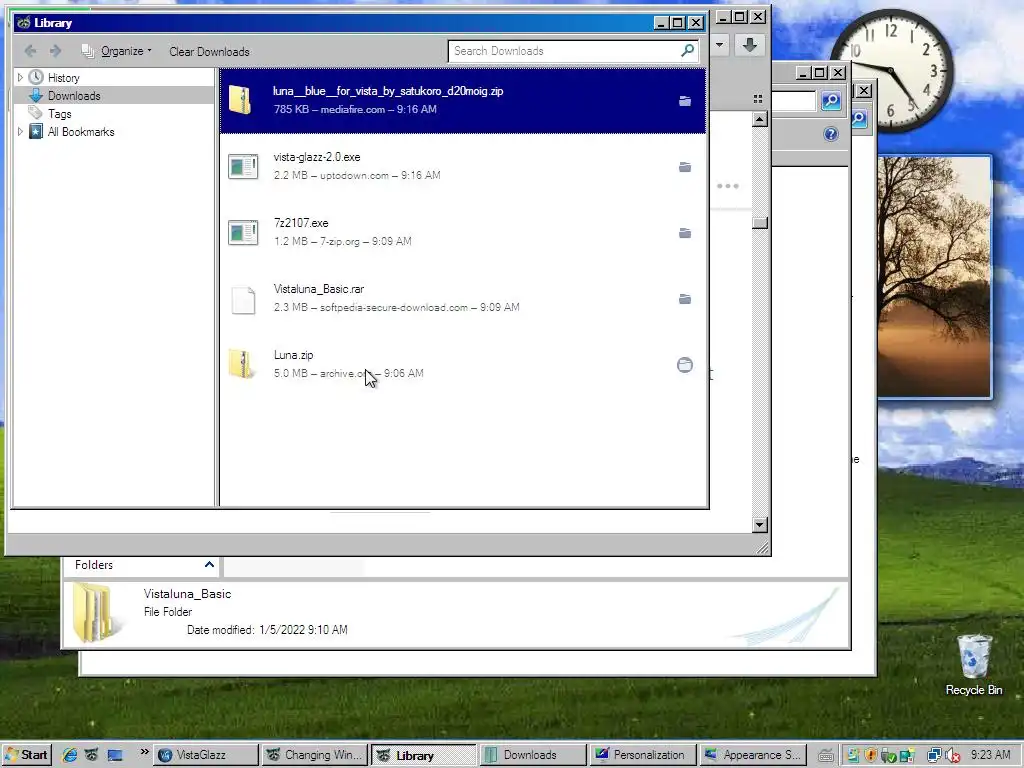Select Tags in the Library sidebar

59,114
